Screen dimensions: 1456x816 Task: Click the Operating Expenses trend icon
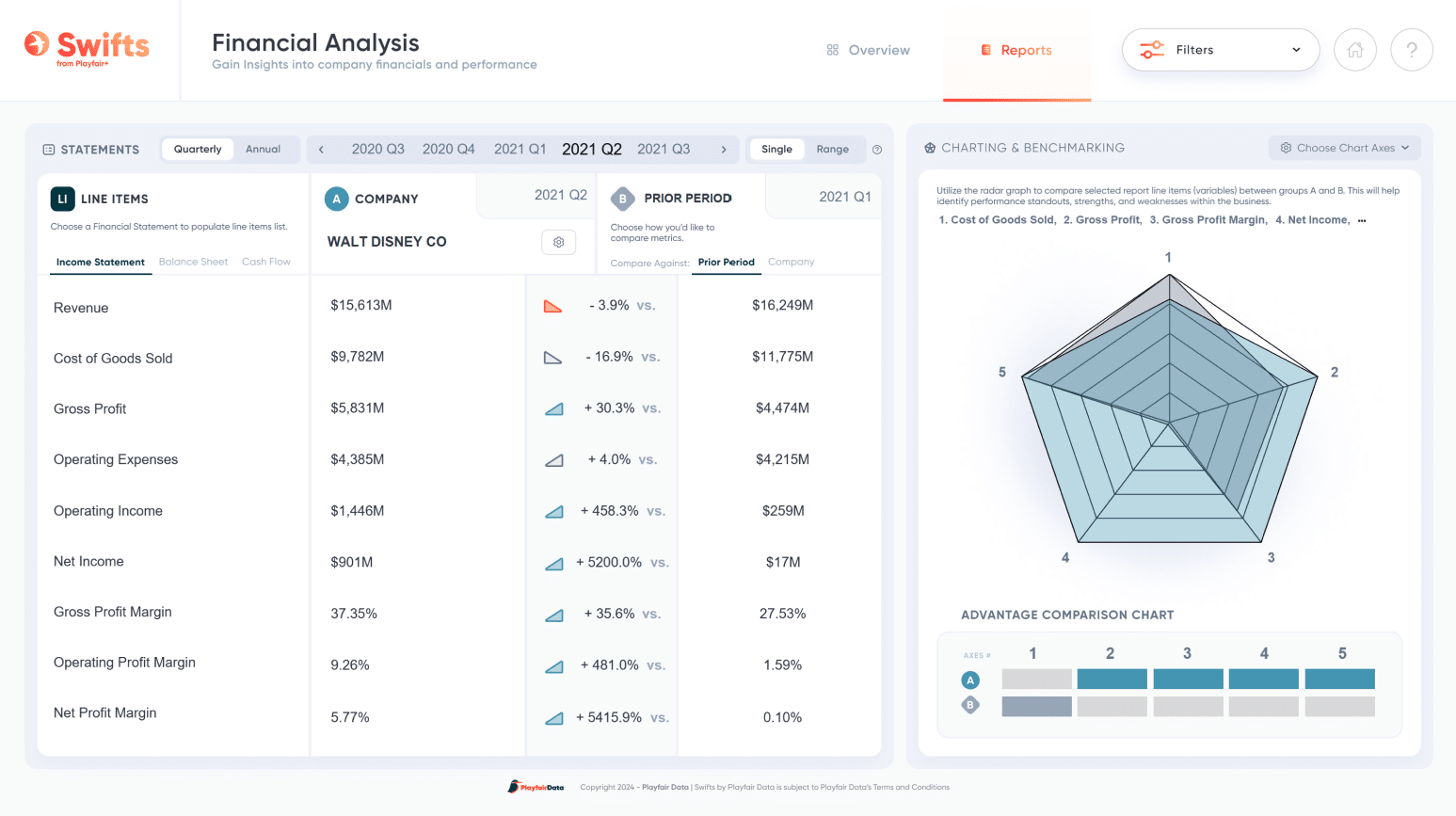pos(554,460)
